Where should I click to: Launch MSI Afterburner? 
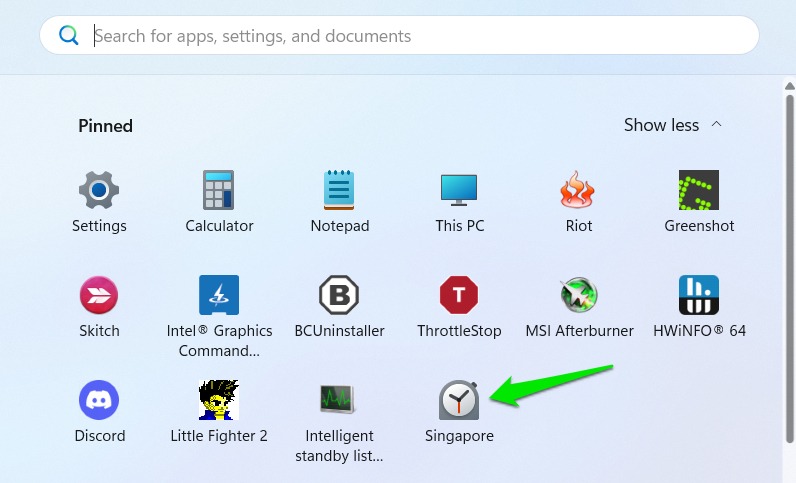[x=579, y=295]
